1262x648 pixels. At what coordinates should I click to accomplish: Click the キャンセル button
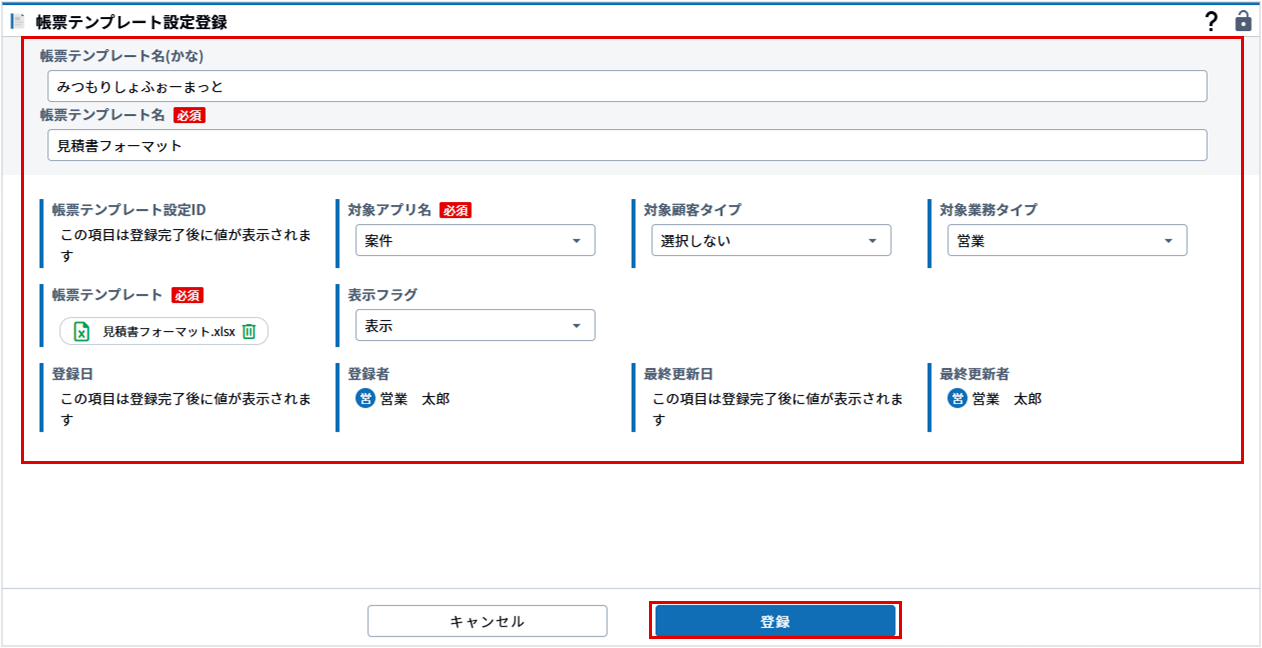point(487,621)
